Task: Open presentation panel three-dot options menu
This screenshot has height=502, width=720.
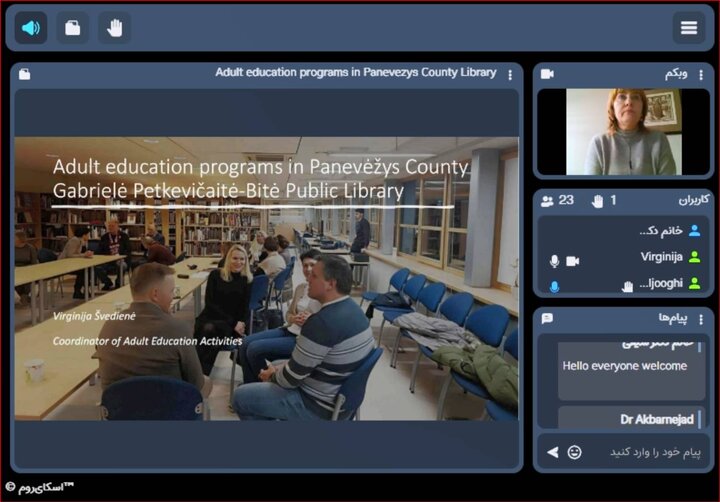Action: point(510,74)
